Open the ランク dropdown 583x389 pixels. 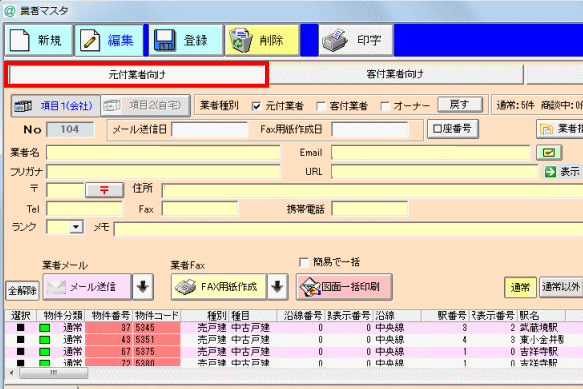[x=76, y=226]
